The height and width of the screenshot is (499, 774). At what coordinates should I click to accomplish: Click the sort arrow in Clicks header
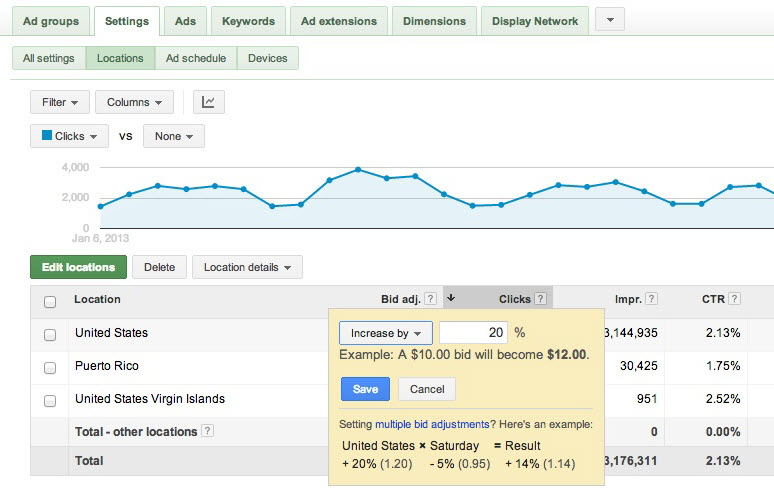(451, 298)
